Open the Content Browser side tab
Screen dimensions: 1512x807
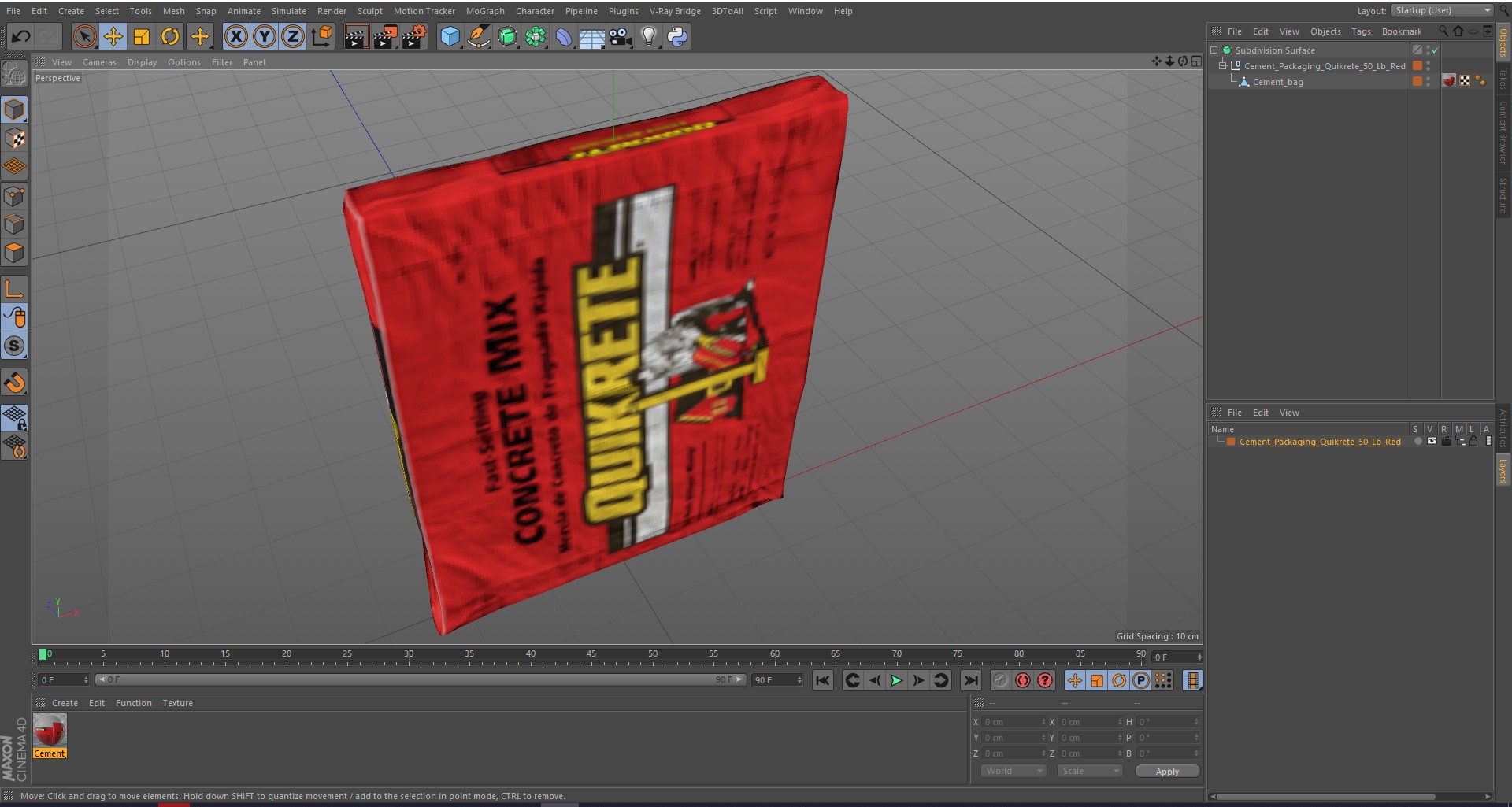pyautogui.click(x=1503, y=131)
